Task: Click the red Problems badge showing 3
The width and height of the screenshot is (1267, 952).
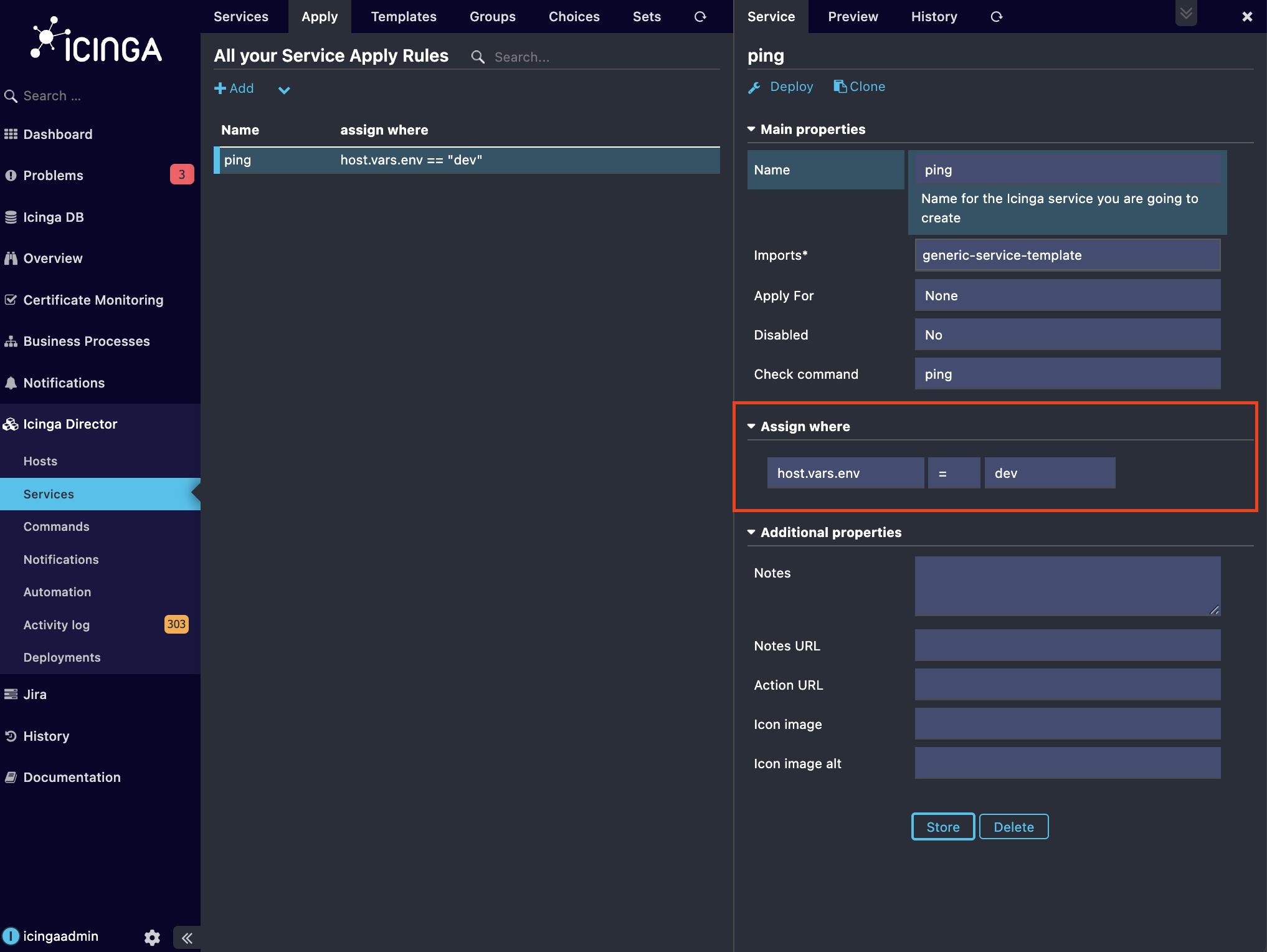Action: tap(181, 175)
